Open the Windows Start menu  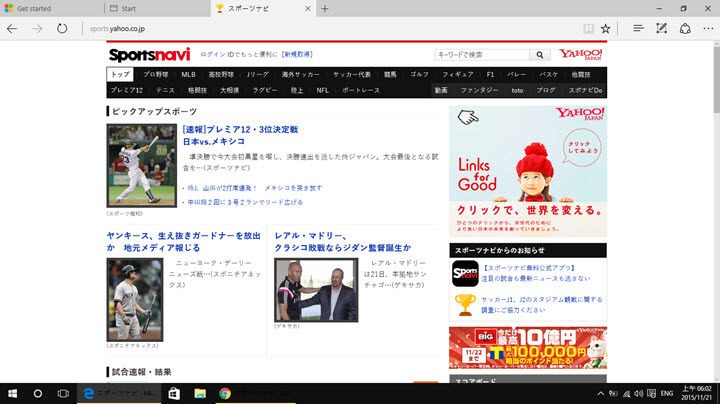click(x=12, y=393)
